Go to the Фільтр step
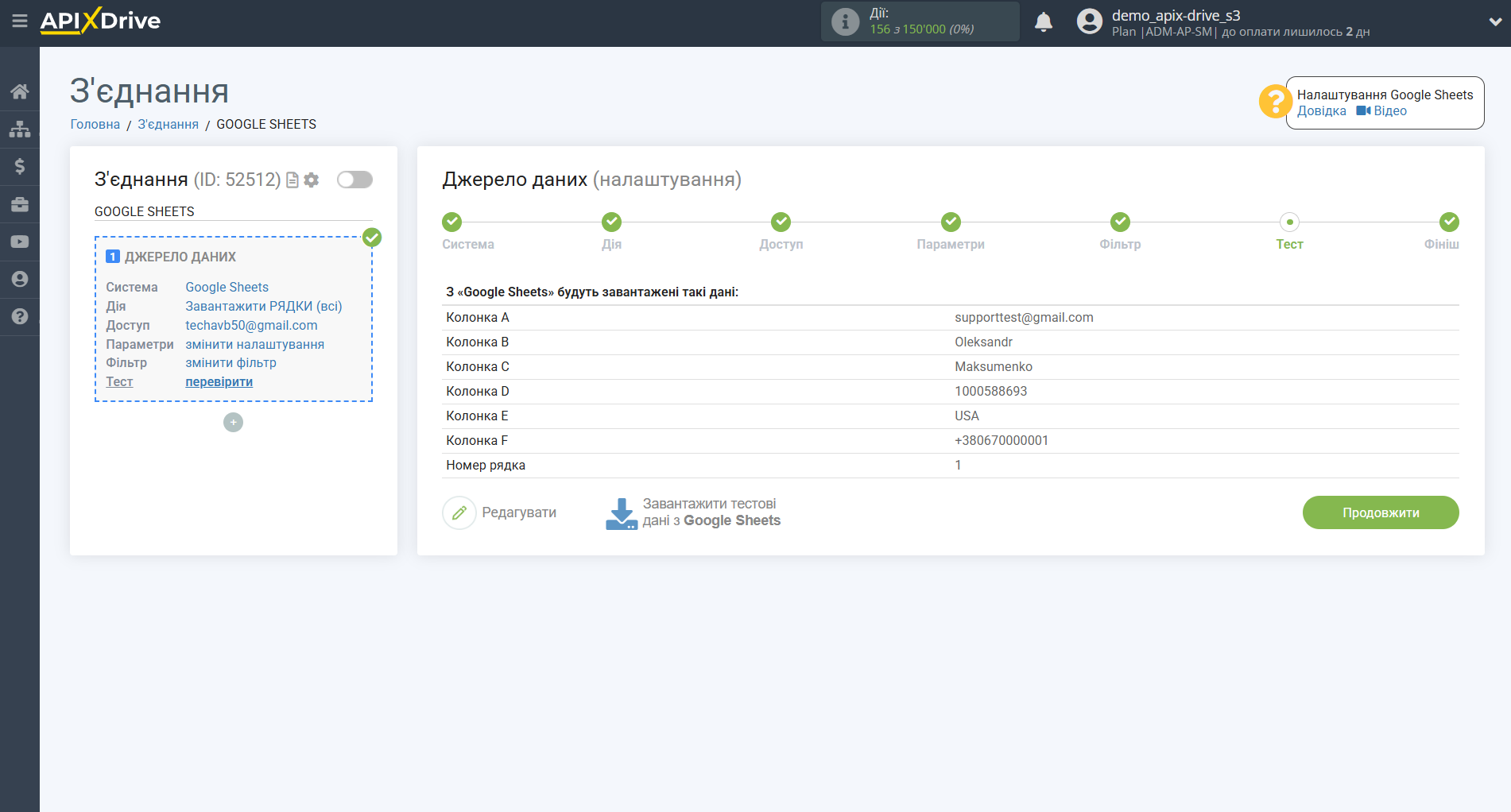The image size is (1511, 812). (x=1120, y=222)
